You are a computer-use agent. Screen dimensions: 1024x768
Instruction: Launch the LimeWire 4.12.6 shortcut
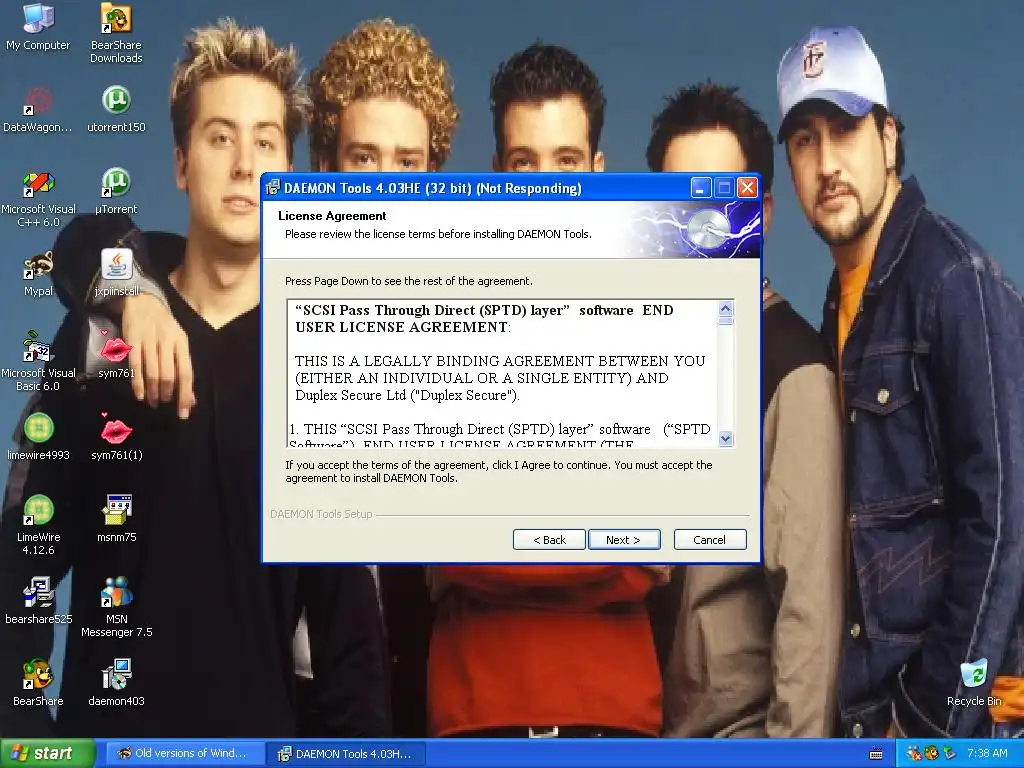[38, 525]
